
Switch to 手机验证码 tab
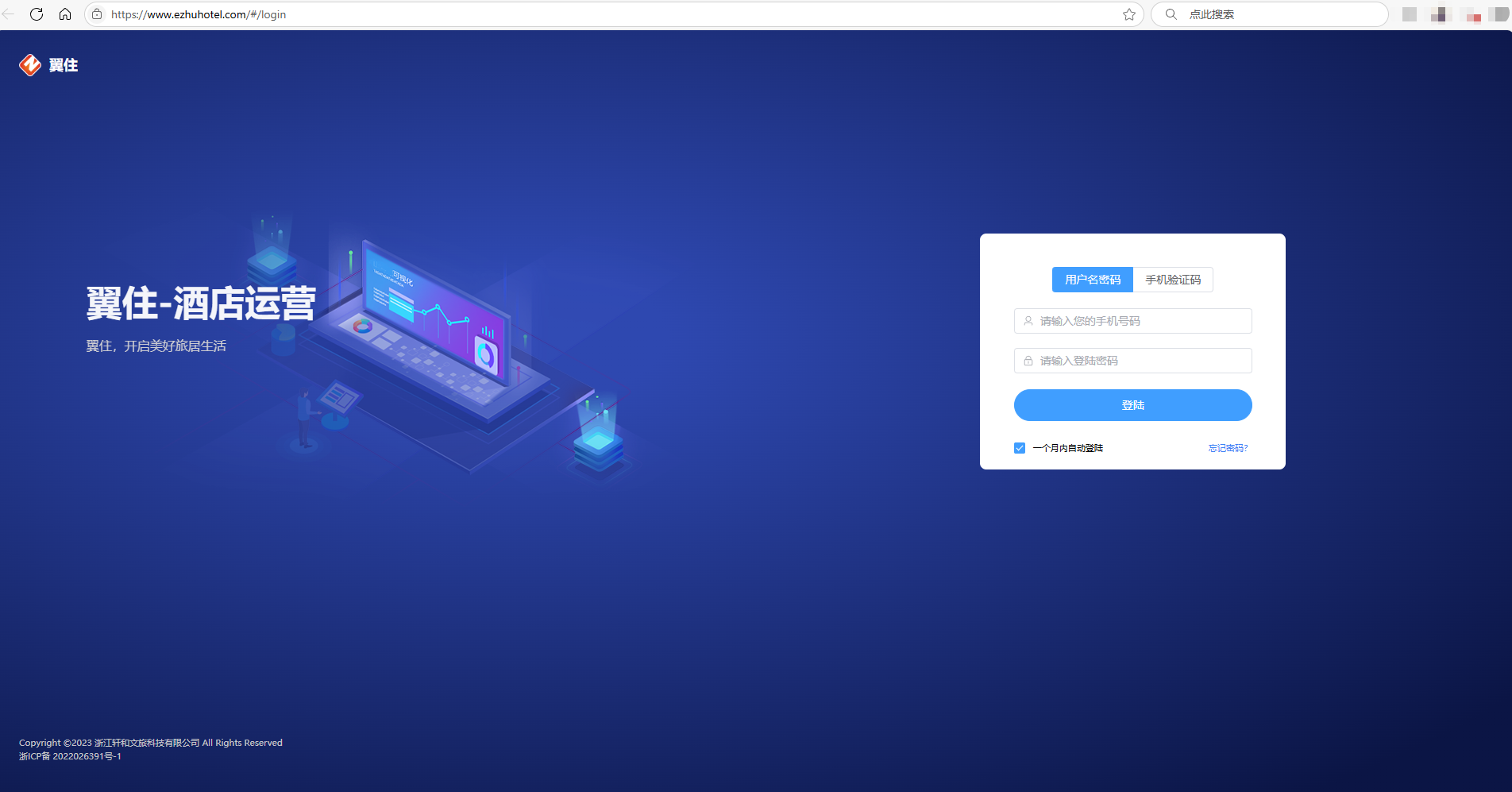[x=1173, y=280]
